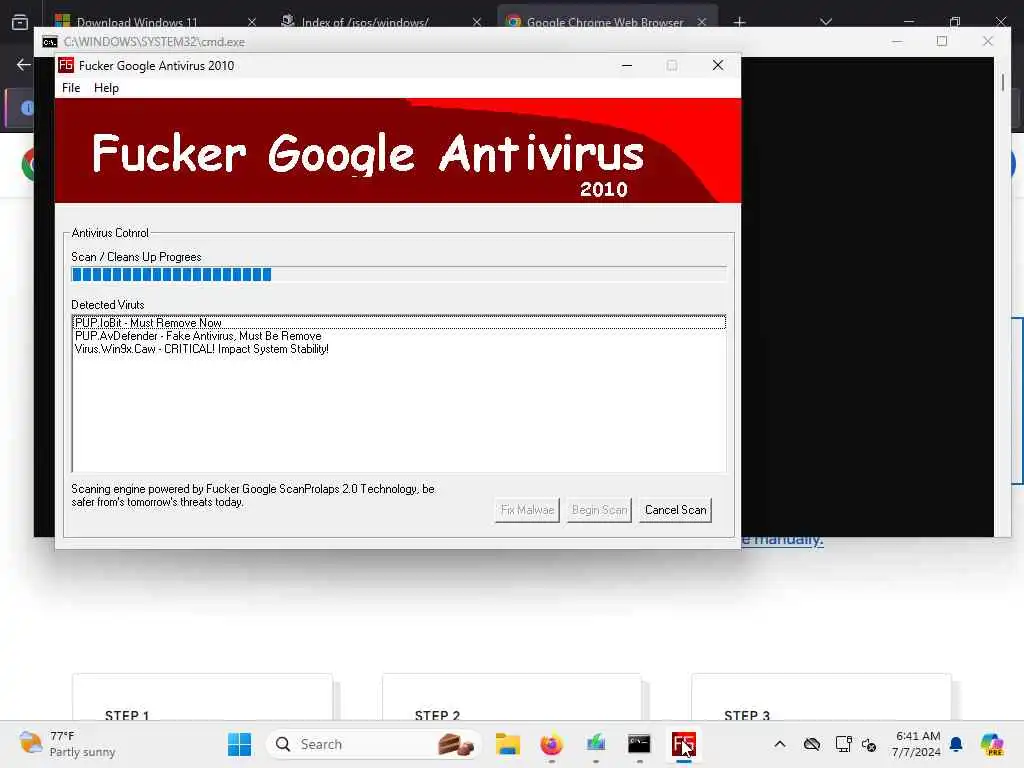The image size is (1024, 768).
Task: Open Firefox from the taskbar
Action: tap(551, 744)
